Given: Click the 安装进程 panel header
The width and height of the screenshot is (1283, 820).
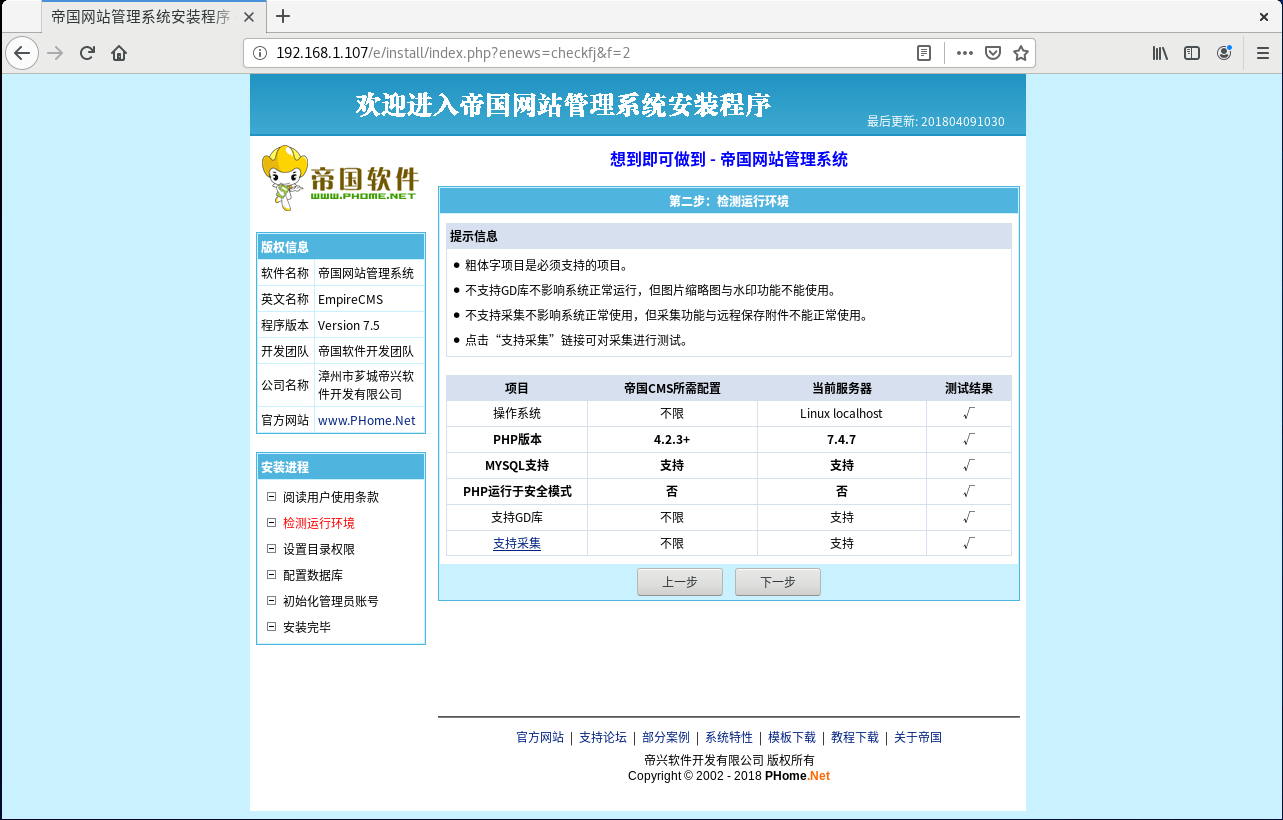Looking at the screenshot, I should (x=341, y=467).
